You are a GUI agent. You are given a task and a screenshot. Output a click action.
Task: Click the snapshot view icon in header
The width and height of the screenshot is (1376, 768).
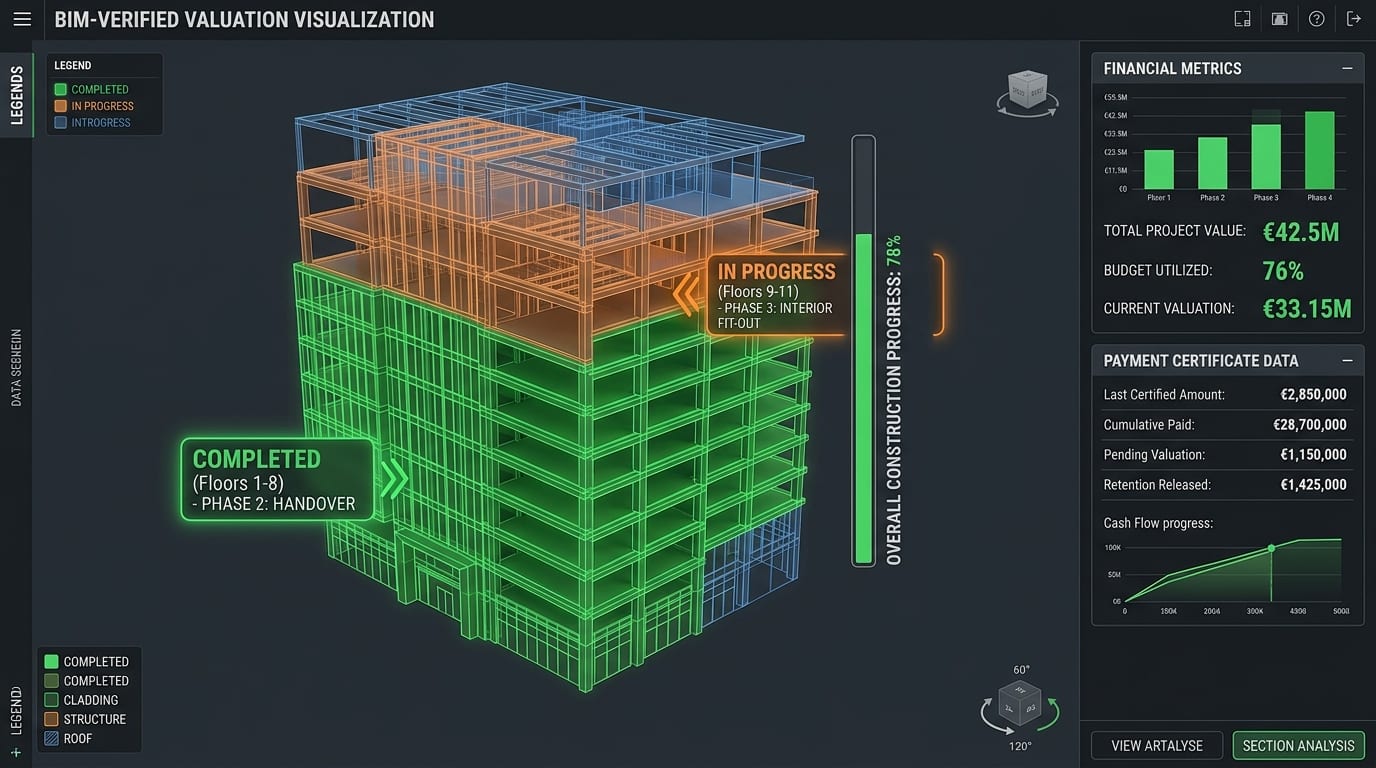[1279, 19]
